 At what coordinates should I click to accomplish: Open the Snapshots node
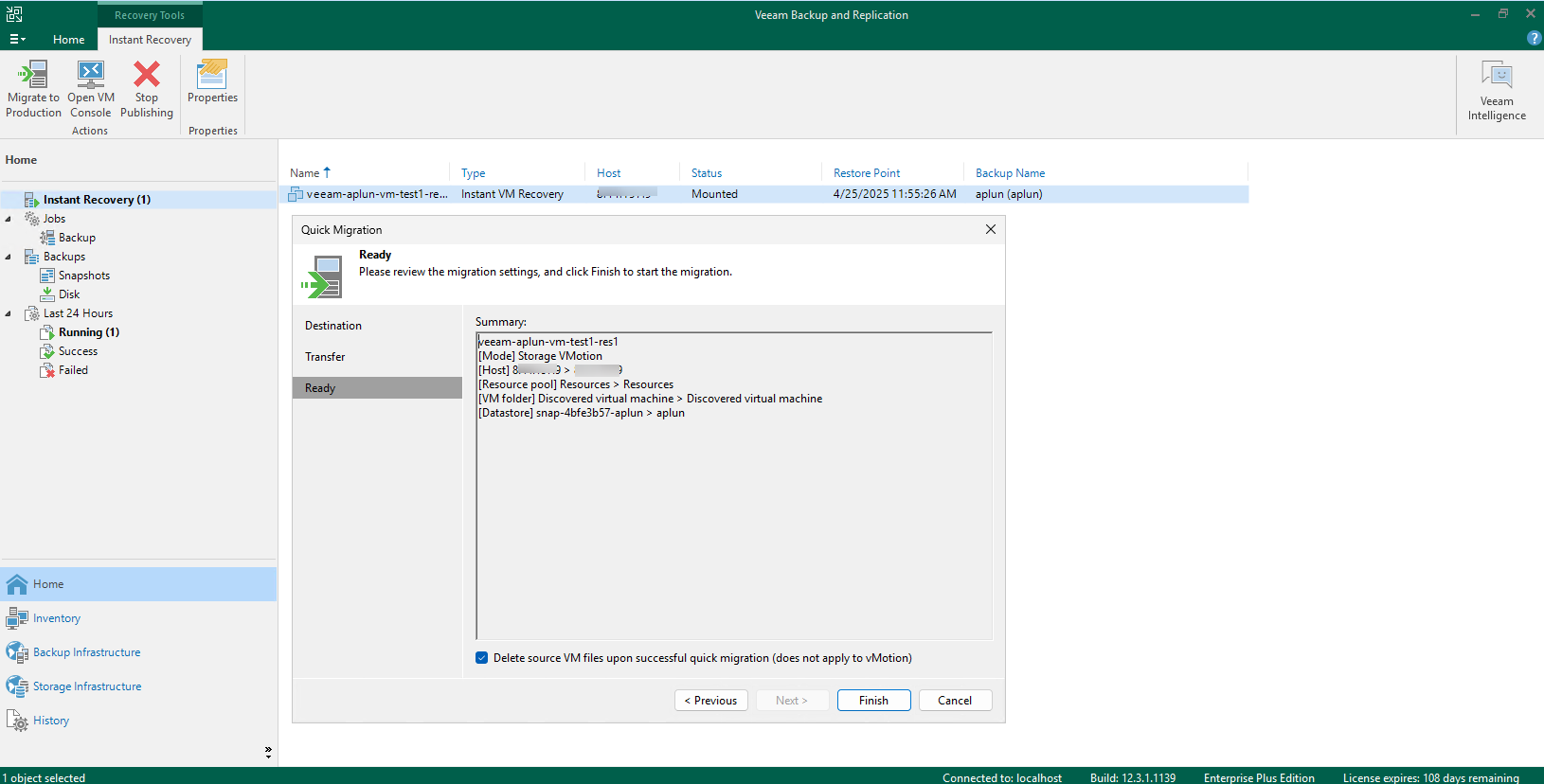(83, 276)
